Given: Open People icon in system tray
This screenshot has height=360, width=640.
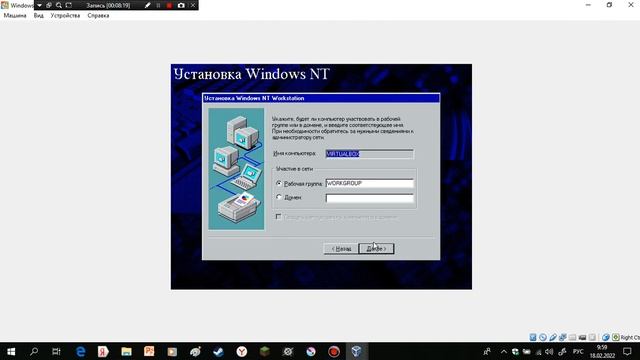Looking at the screenshot, I should [x=487, y=351].
